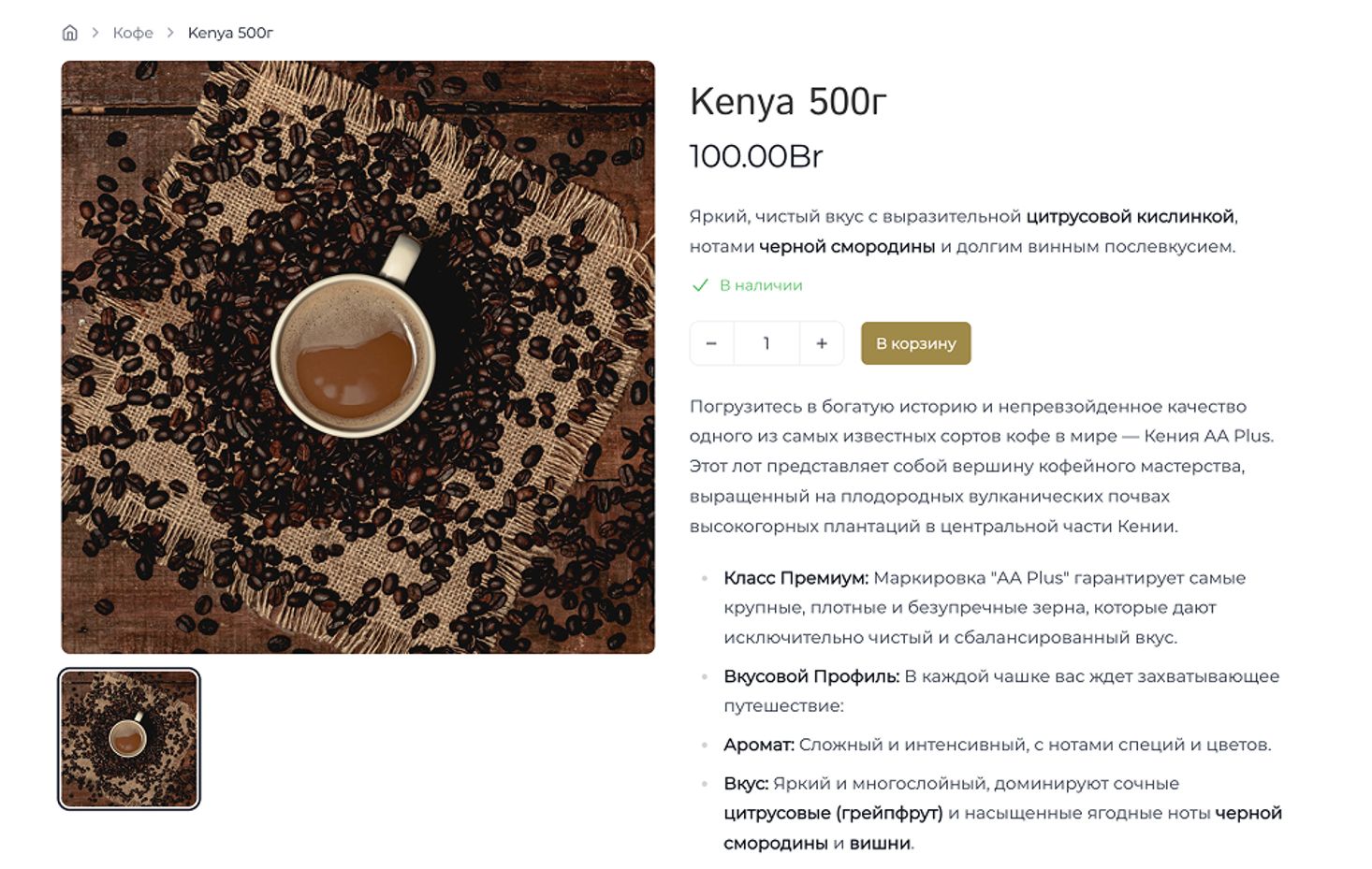Click the В наличии stock status text

[x=761, y=285]
